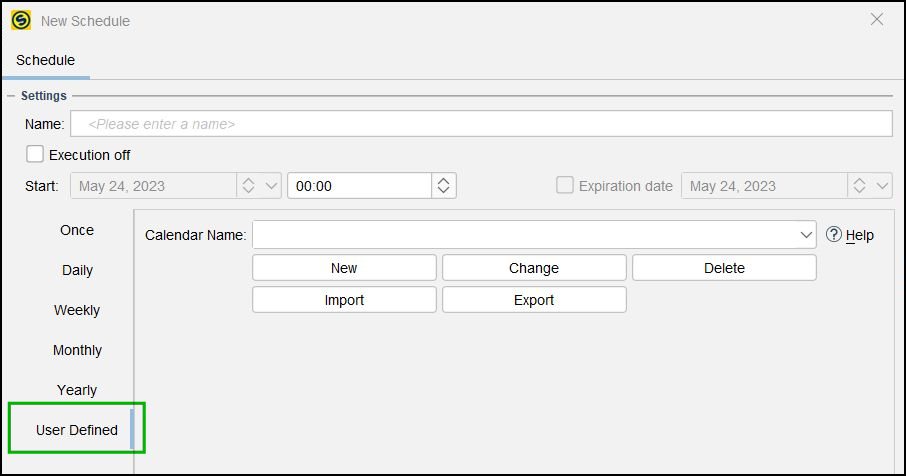This screenshot has width=906, height=476.
Task: Enable the Expiration date checkbox
Action: pos(565,185)
